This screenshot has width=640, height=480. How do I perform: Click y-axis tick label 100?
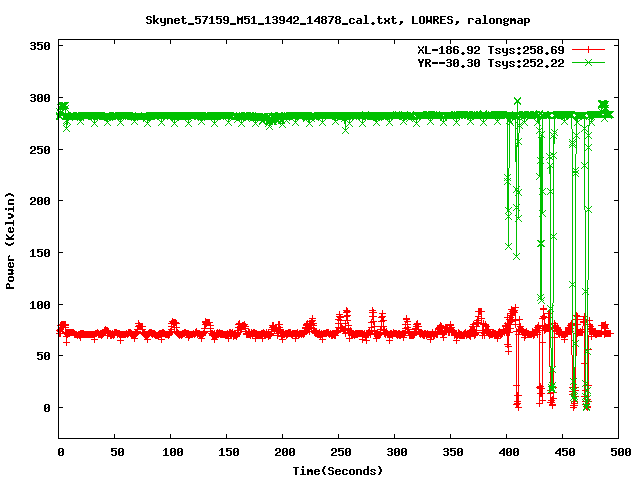pyautogui.click(x=40, y=304)
